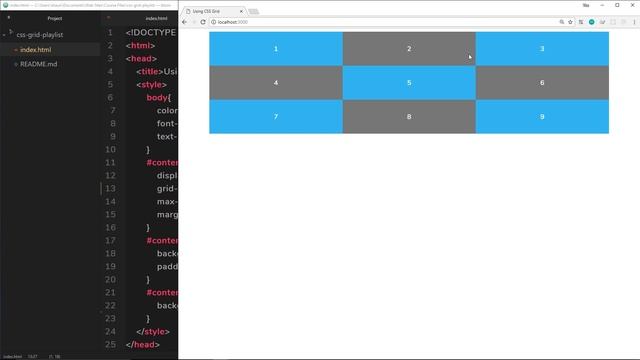Screen dimensions: 640x360
Task: Close the Using CSS Grid tab
Action: pyautogui.click(x=241, y=11)
